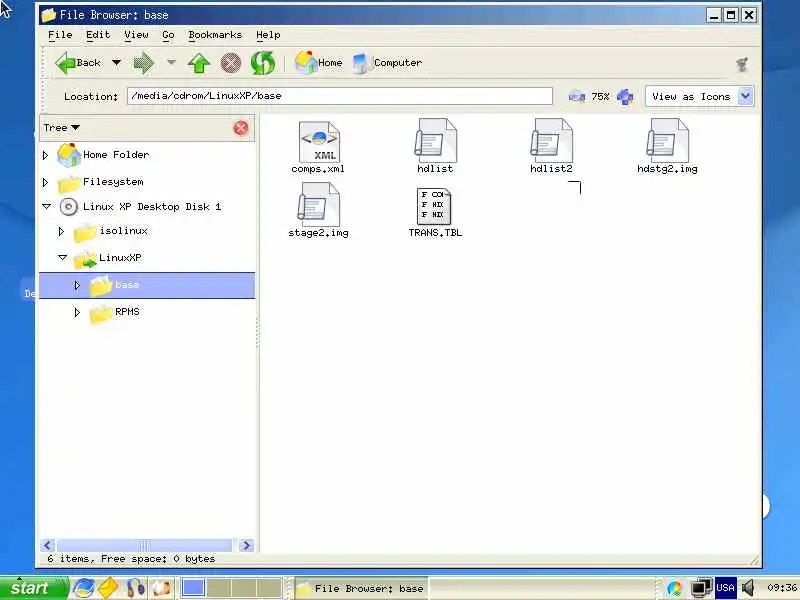Image resolution: width=800 pixels, height=600 pixels.
Task: Open the Bookmarks menu
Action: [215, 35]
